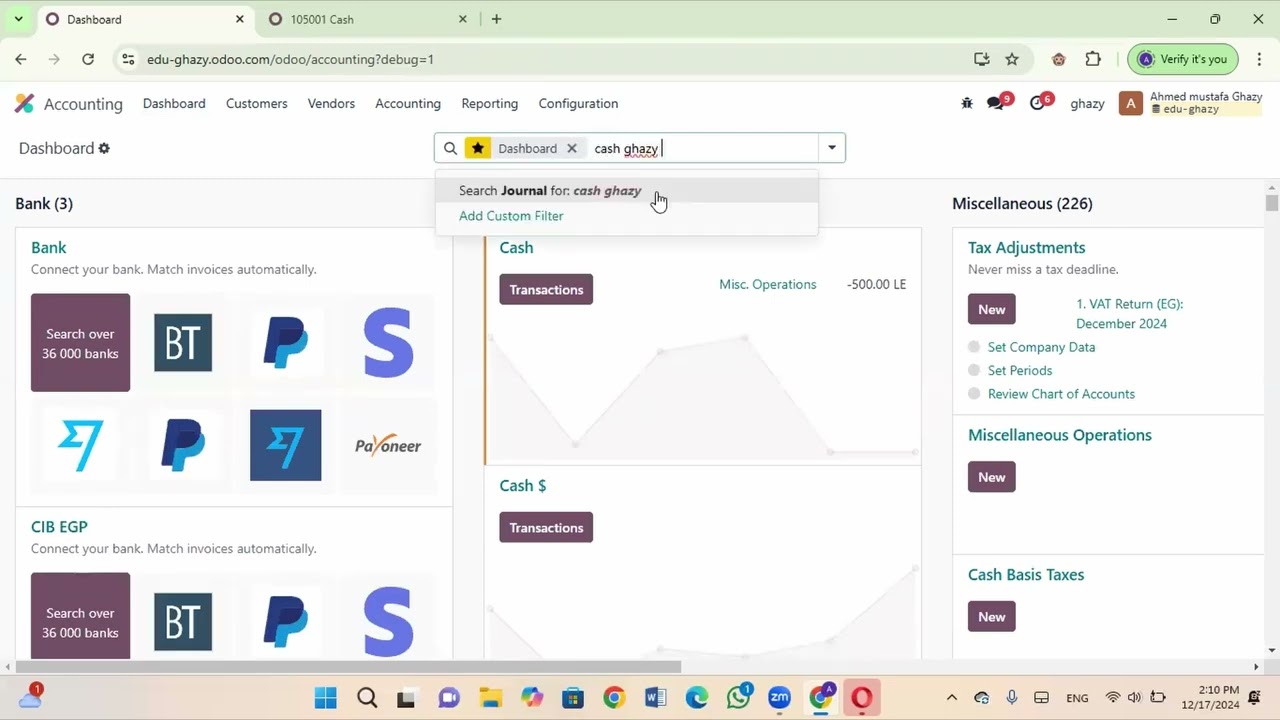Open Vendors menu
Screen dimensions: 1280x720
[x=331, y=103]
